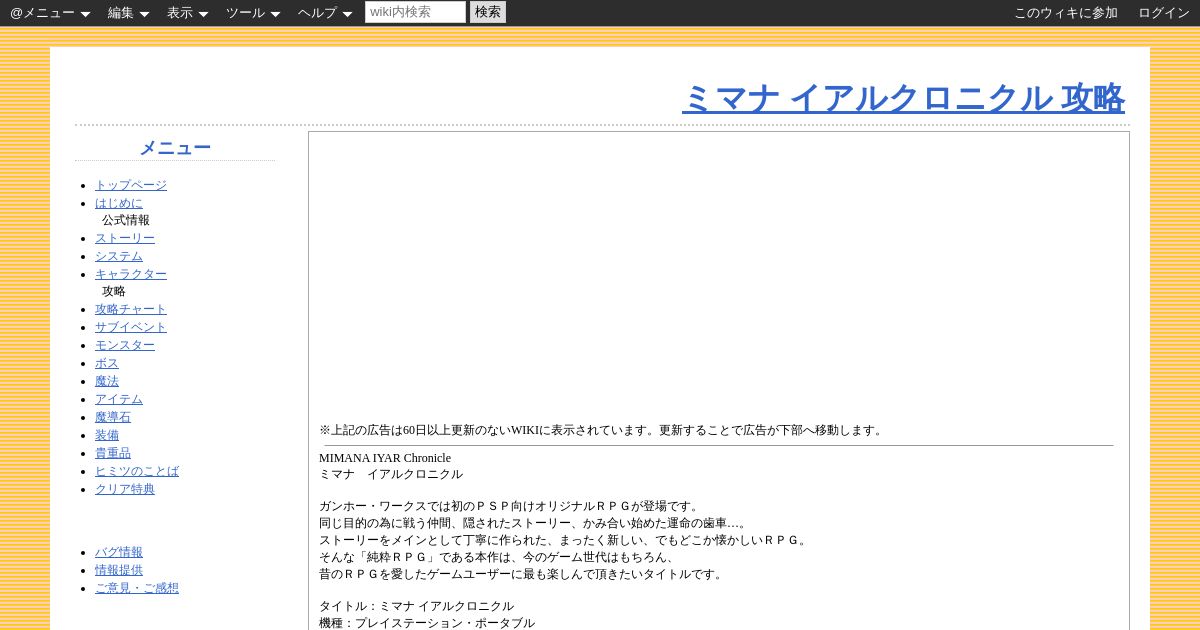The image size is (1200, 630).
Task: Click このウィキに参加 link
Action: pos(1066,13)
